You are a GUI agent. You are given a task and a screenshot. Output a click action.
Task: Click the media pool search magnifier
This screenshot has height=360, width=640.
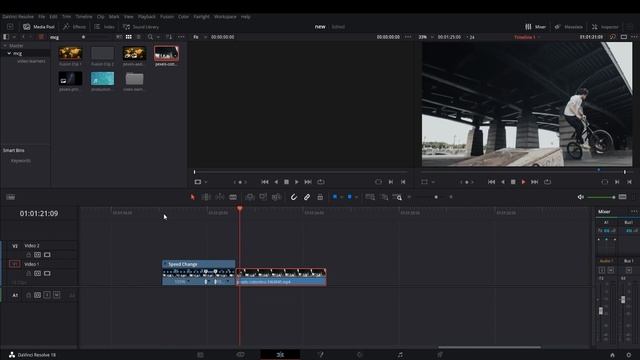150,37
